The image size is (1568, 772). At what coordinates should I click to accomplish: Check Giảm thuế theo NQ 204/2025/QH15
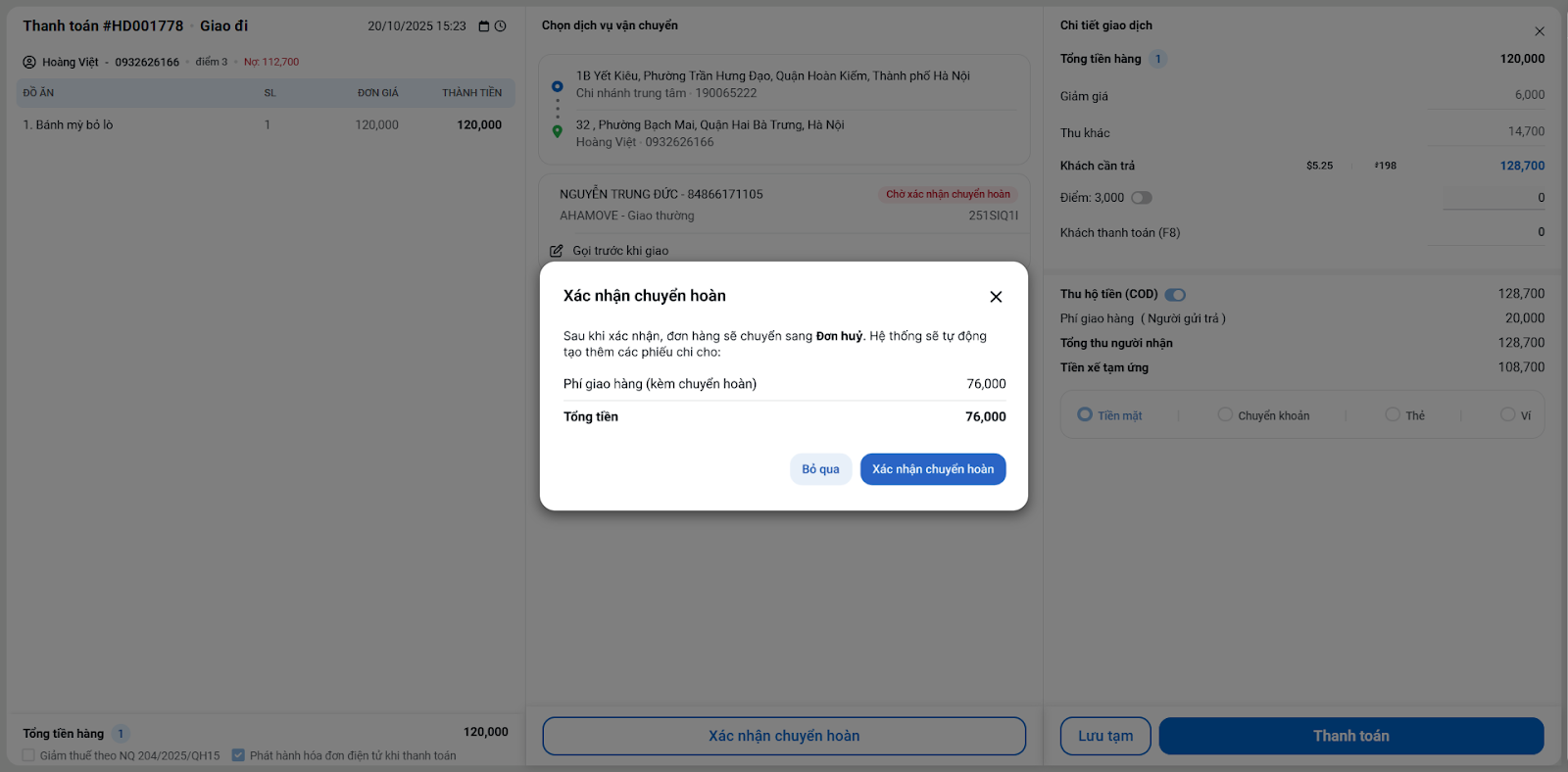[x=28, y=755]
